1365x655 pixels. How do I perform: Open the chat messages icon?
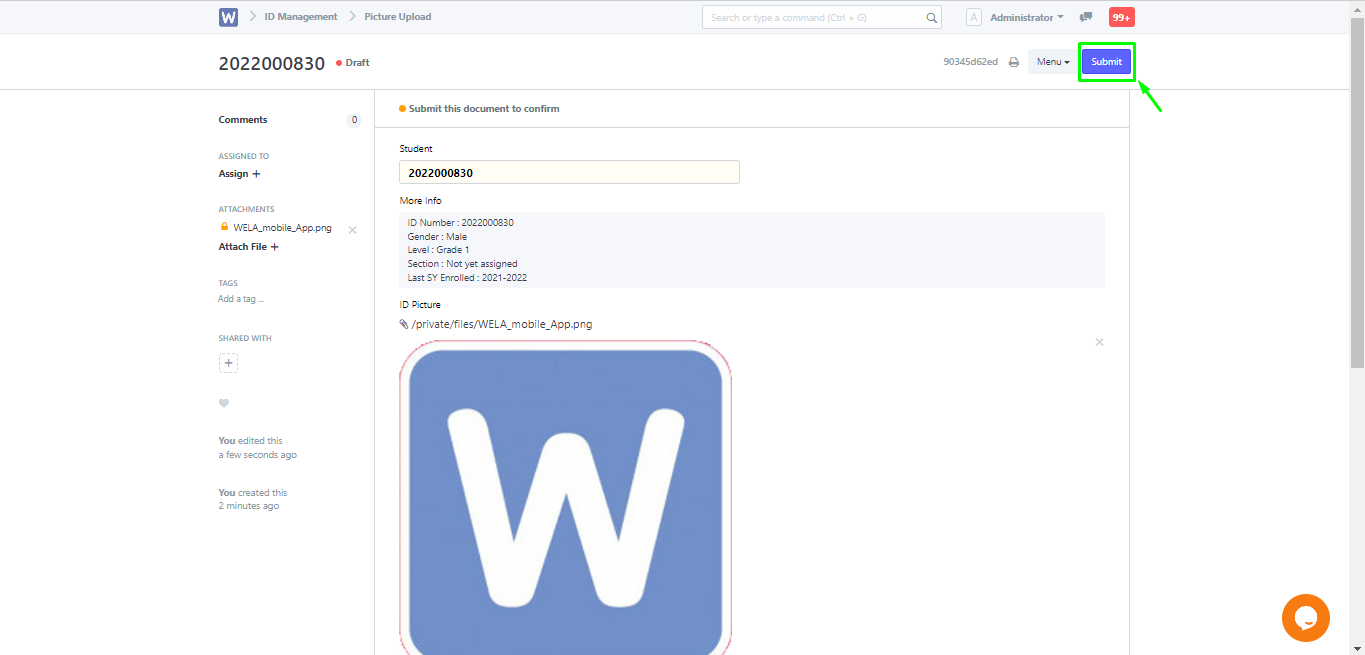pos(1086,17)
